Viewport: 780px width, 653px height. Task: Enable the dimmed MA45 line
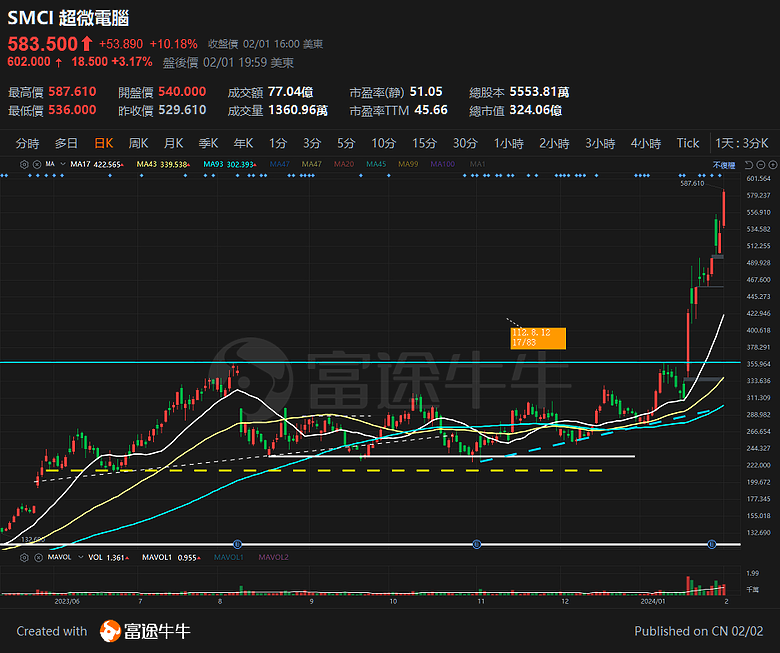(x=376, y=164)
